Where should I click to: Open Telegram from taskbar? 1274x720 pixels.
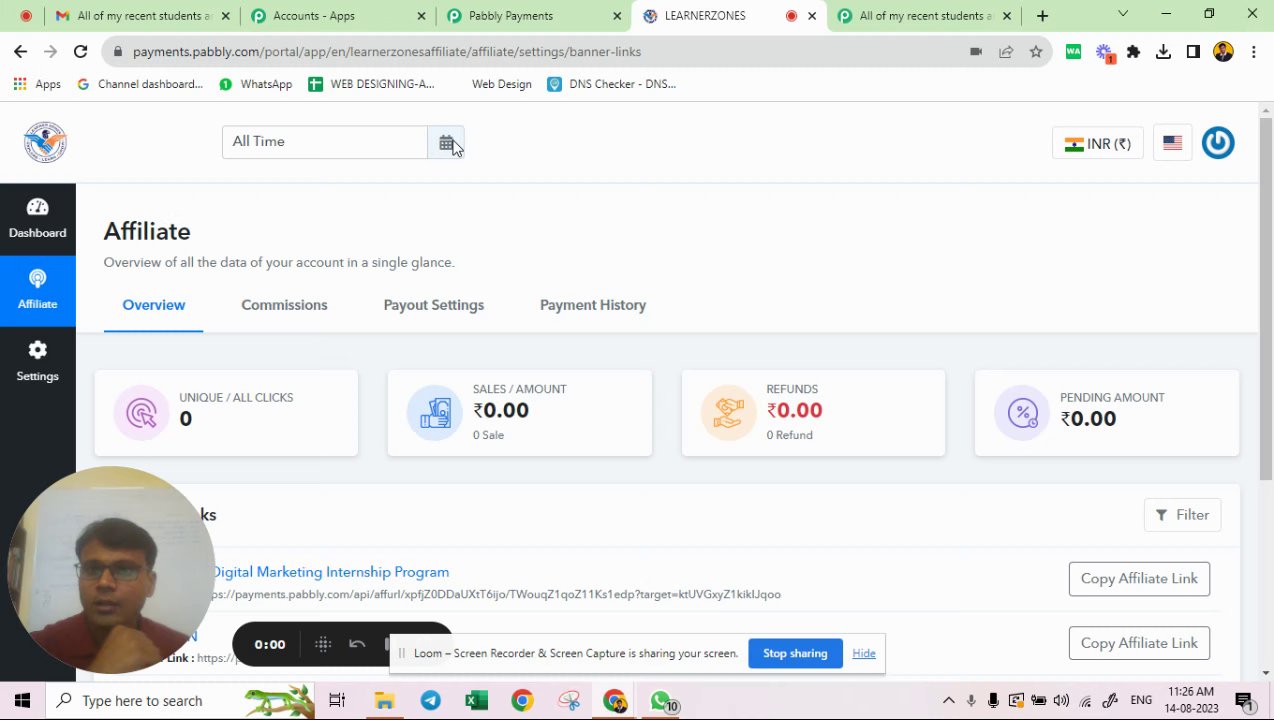[x=430, y=701]
